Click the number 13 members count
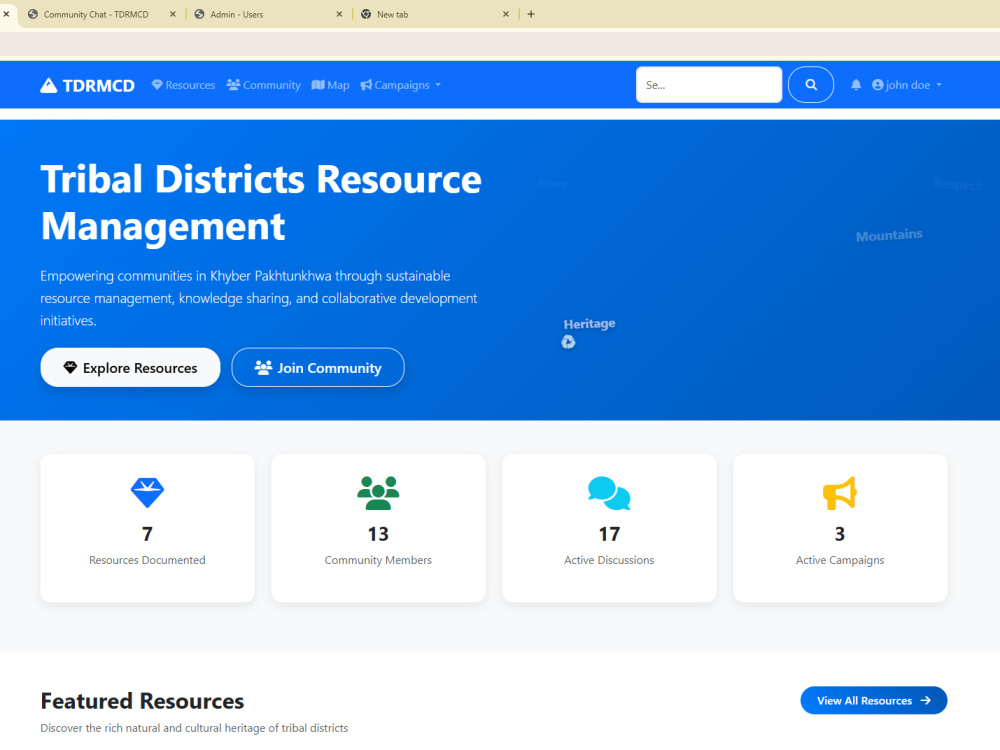The height and width of the screenshot is (750, 1000). pos(378,534)
